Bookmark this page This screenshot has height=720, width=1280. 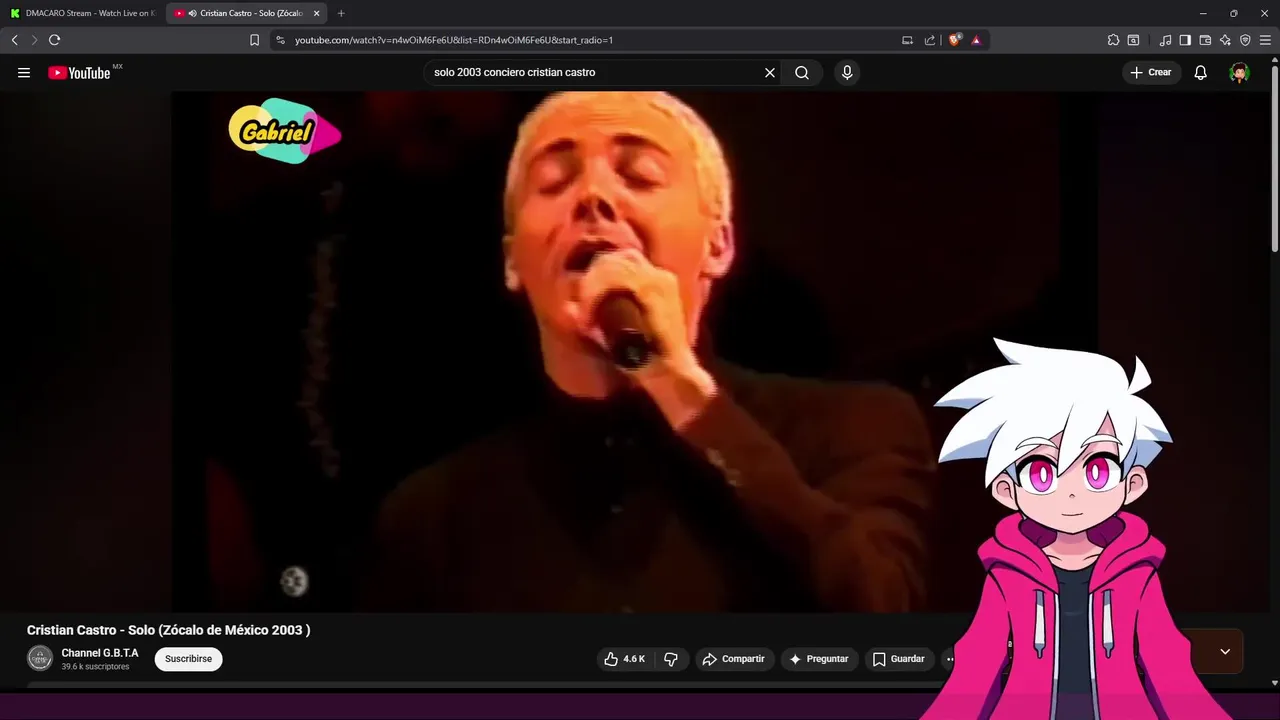[254, 40]
